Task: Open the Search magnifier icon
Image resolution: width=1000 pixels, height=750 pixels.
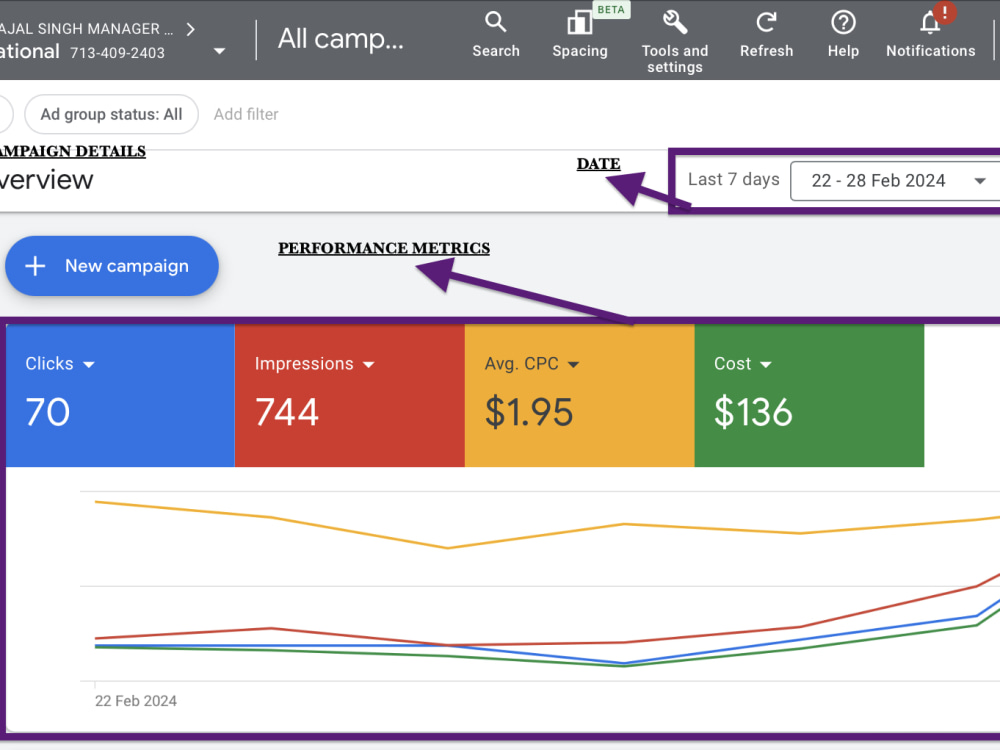Action: pyautogui.click(x=496, y=22)
